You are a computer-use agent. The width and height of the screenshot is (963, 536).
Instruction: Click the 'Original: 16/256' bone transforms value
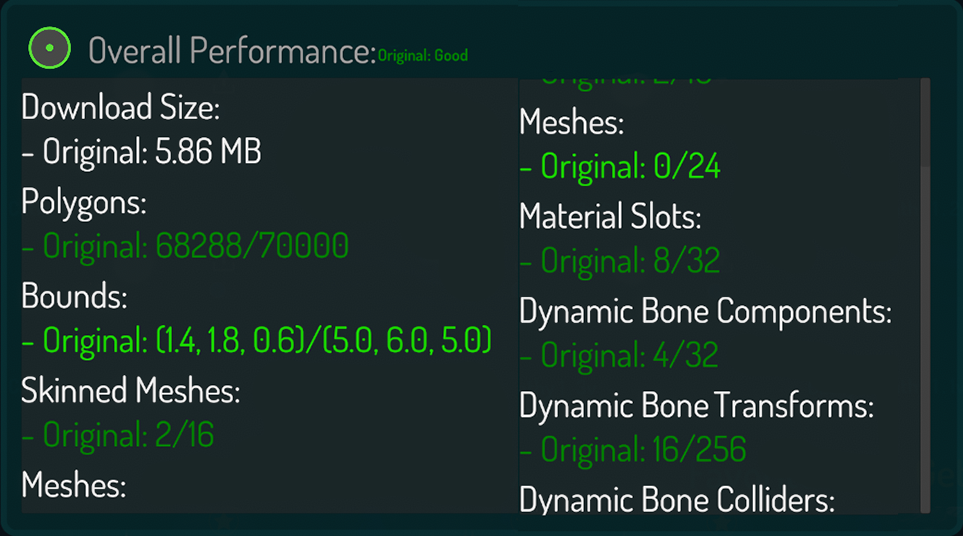633,450
